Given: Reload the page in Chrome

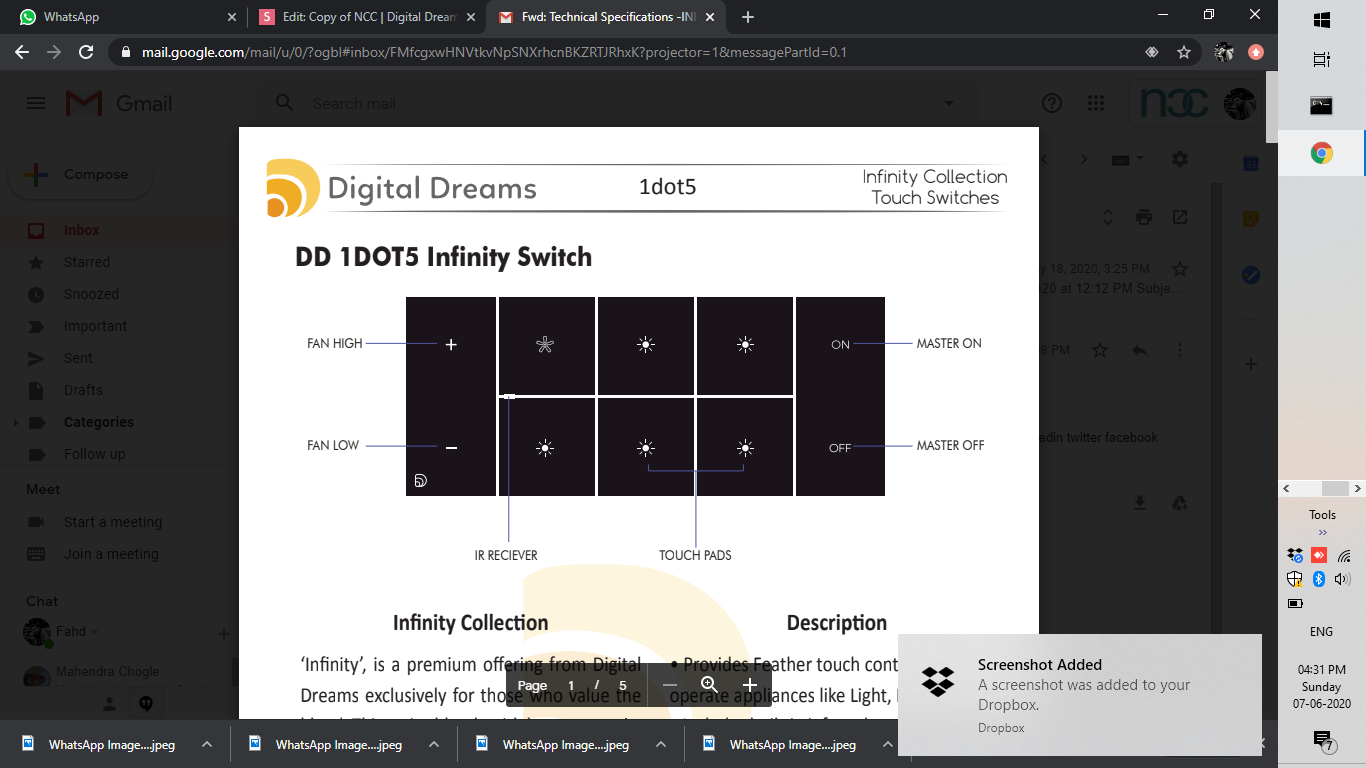Looking at the screenshot, I should pos(86,52).
